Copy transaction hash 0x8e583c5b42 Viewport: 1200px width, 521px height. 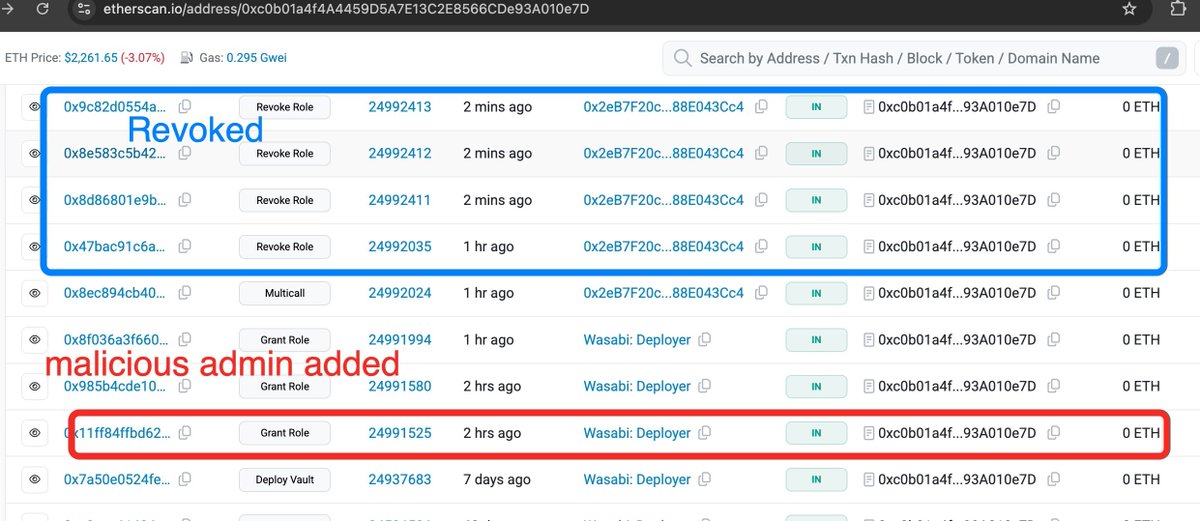tap(184, 153)
